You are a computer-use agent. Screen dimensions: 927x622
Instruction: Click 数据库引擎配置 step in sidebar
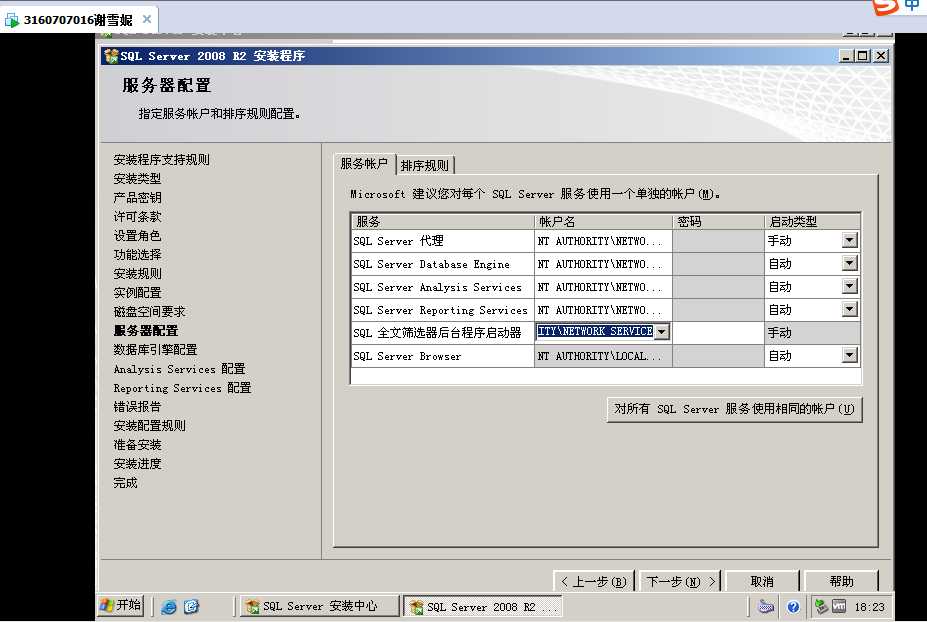(155, 349)
